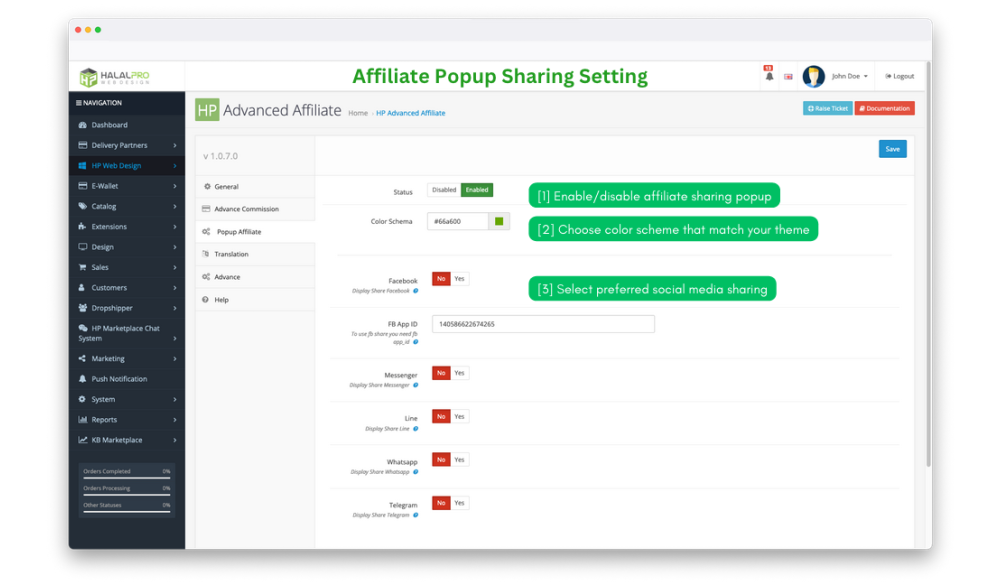The image size is (1000, 585).
Task: Click the green color schema swatch
Action: (499, 221)
